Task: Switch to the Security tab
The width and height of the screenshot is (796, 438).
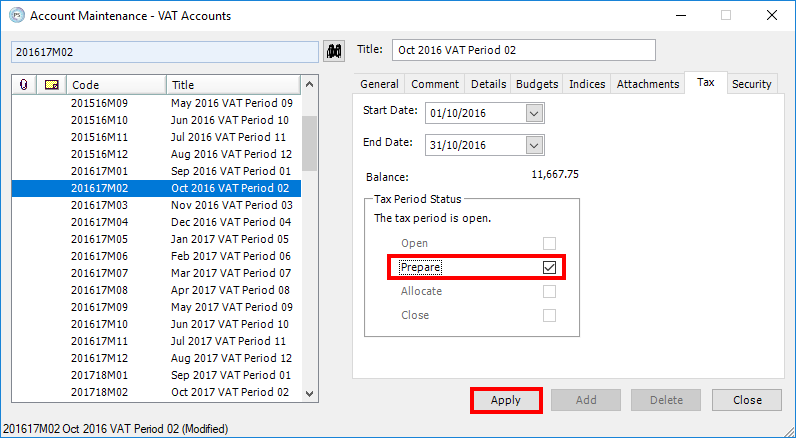Action: 751,84
